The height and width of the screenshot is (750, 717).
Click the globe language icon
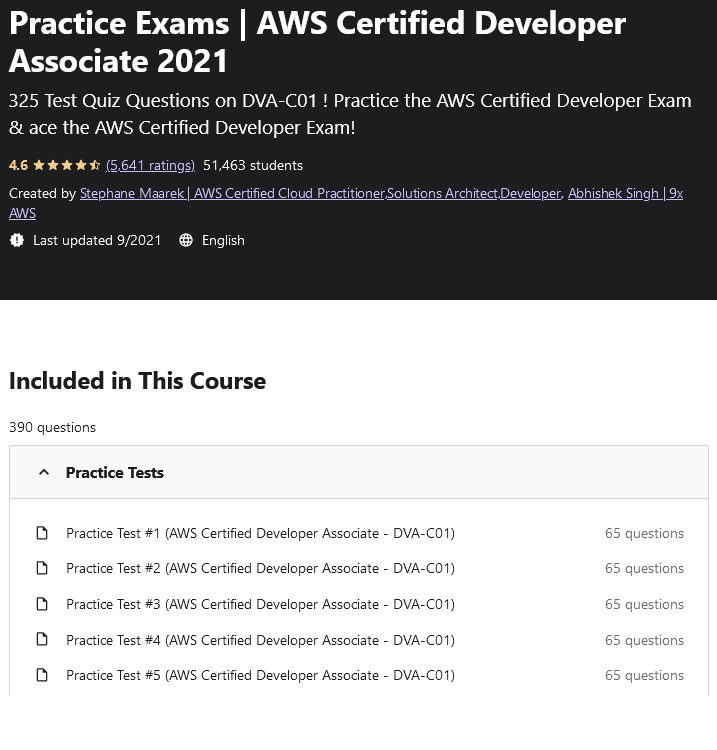coord(186,240)
